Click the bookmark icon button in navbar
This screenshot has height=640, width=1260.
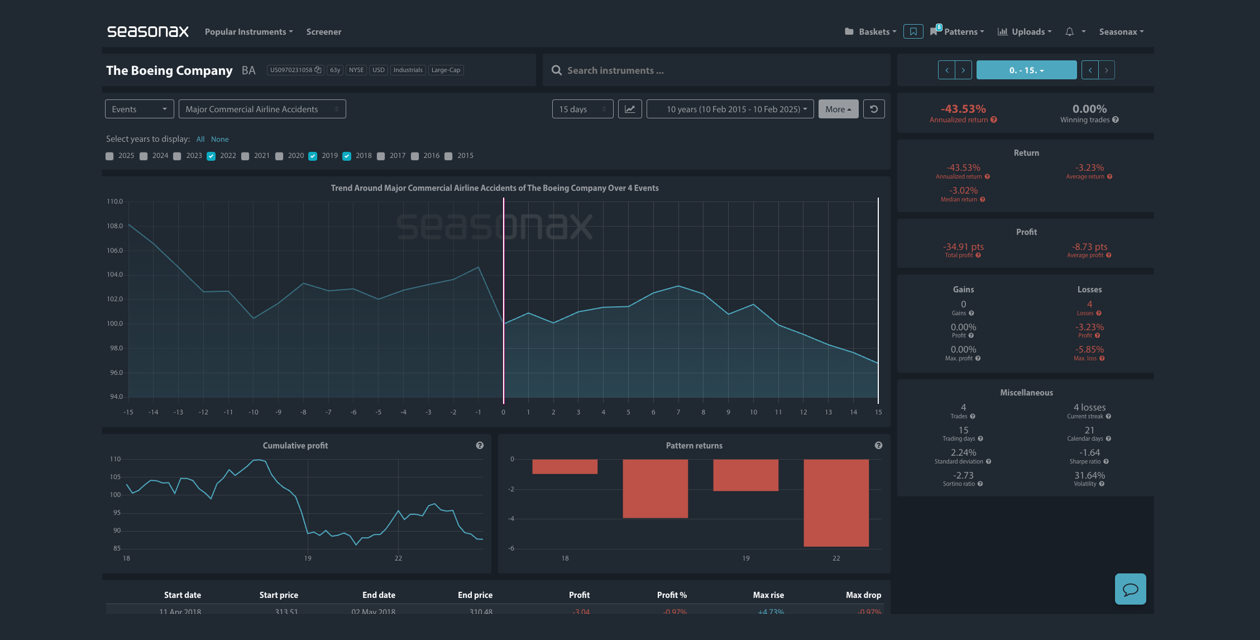point(913,32)
